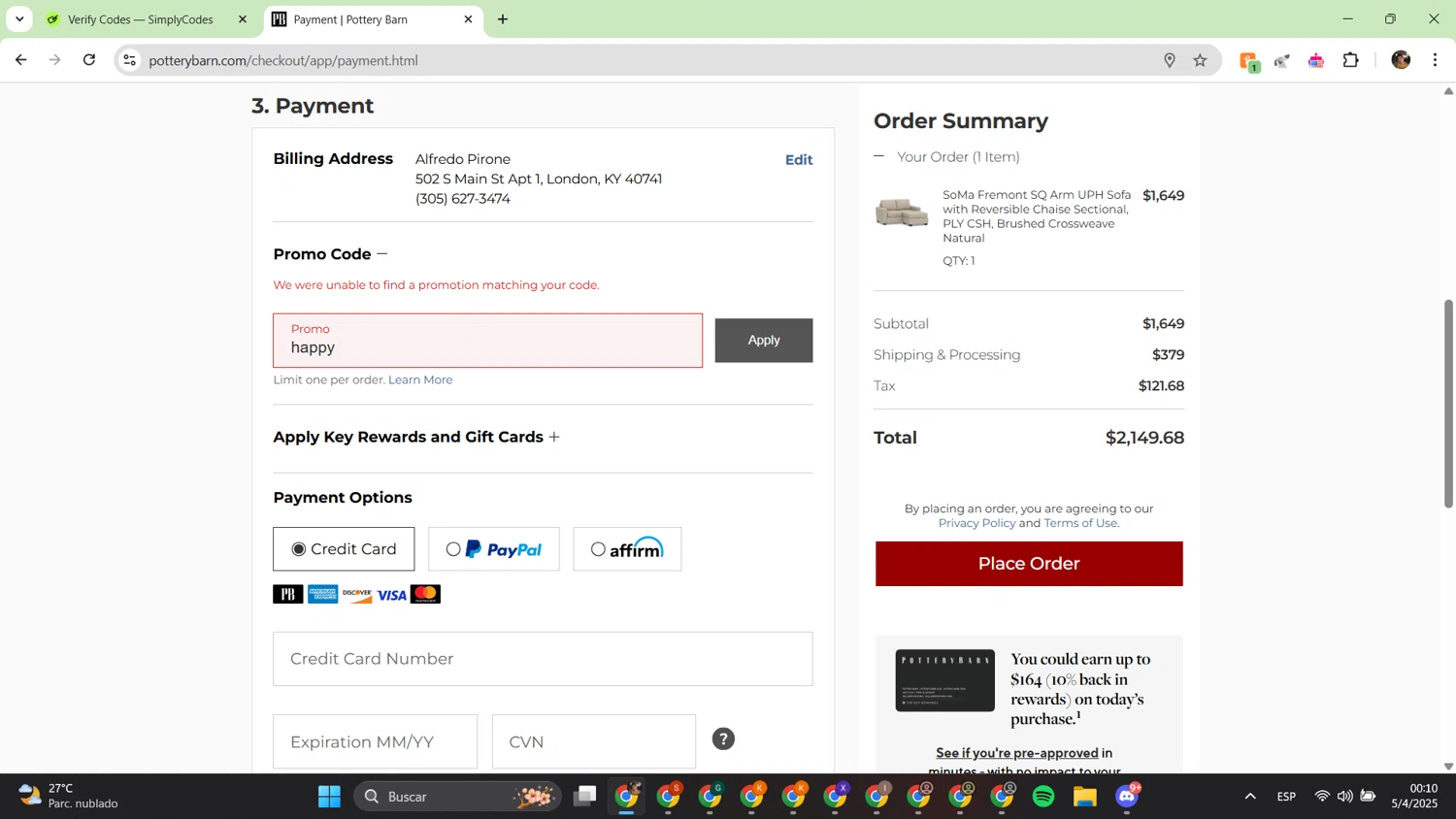
Task: Open the gray extension icon beside coupon extension
Action: pos(1282,61)
